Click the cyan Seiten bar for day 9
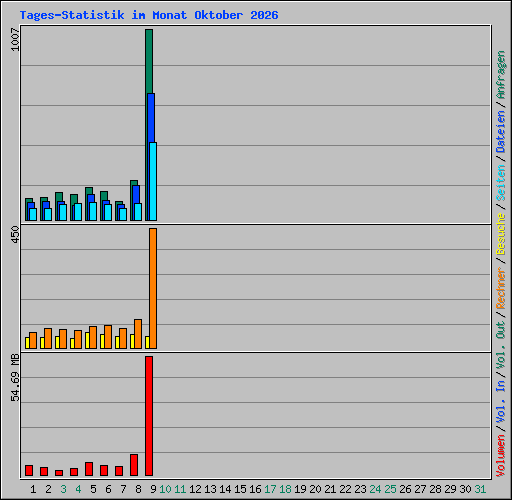 pos(153,181)
